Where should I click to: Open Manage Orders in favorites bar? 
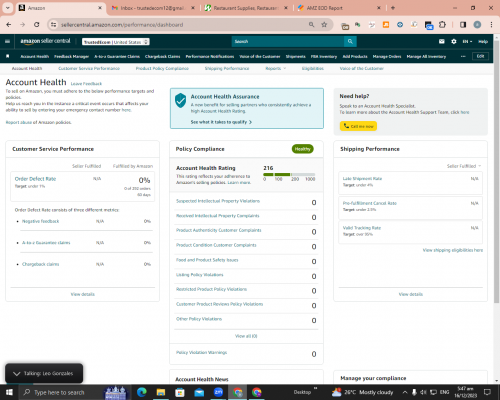click(x=387, y=56)
